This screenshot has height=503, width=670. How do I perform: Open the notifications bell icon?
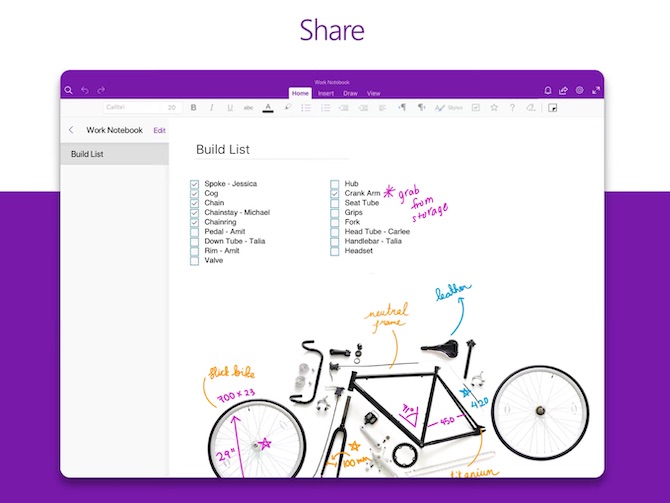(548, 90)
